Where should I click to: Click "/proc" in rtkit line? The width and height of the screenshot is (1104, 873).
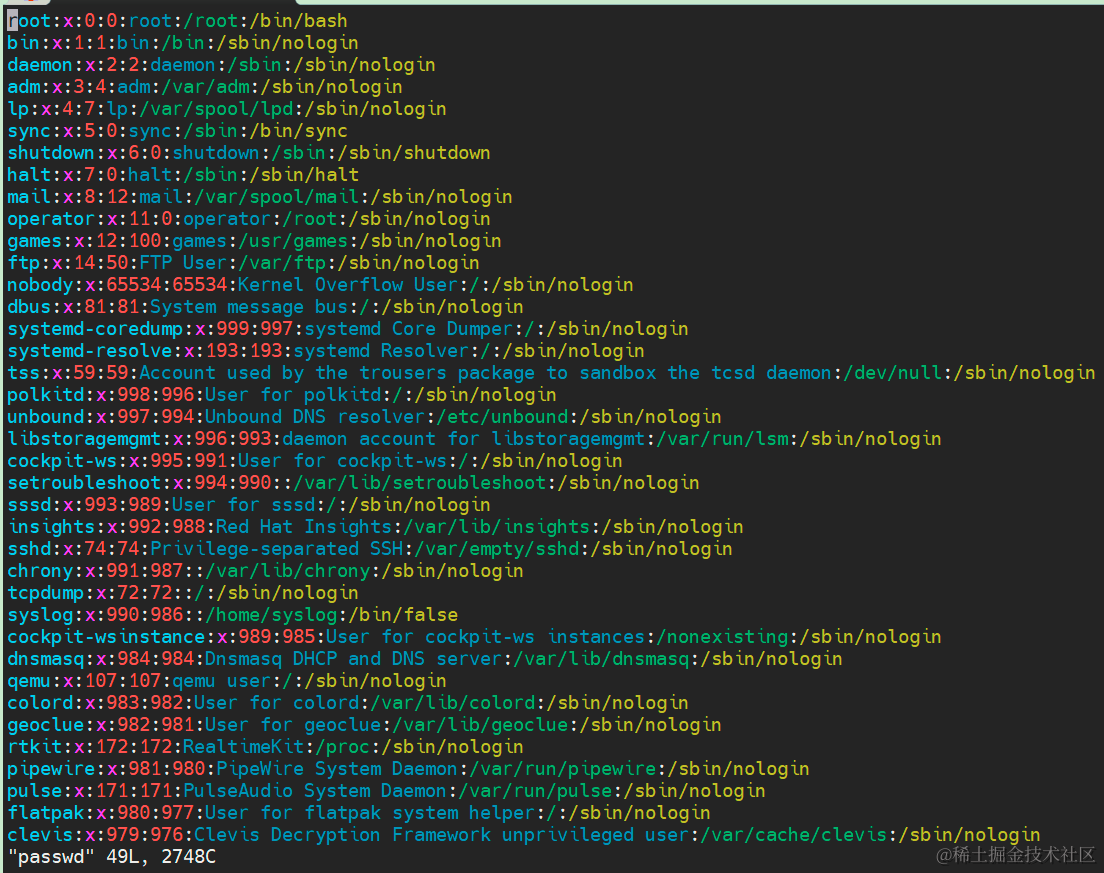pos(342,747)
